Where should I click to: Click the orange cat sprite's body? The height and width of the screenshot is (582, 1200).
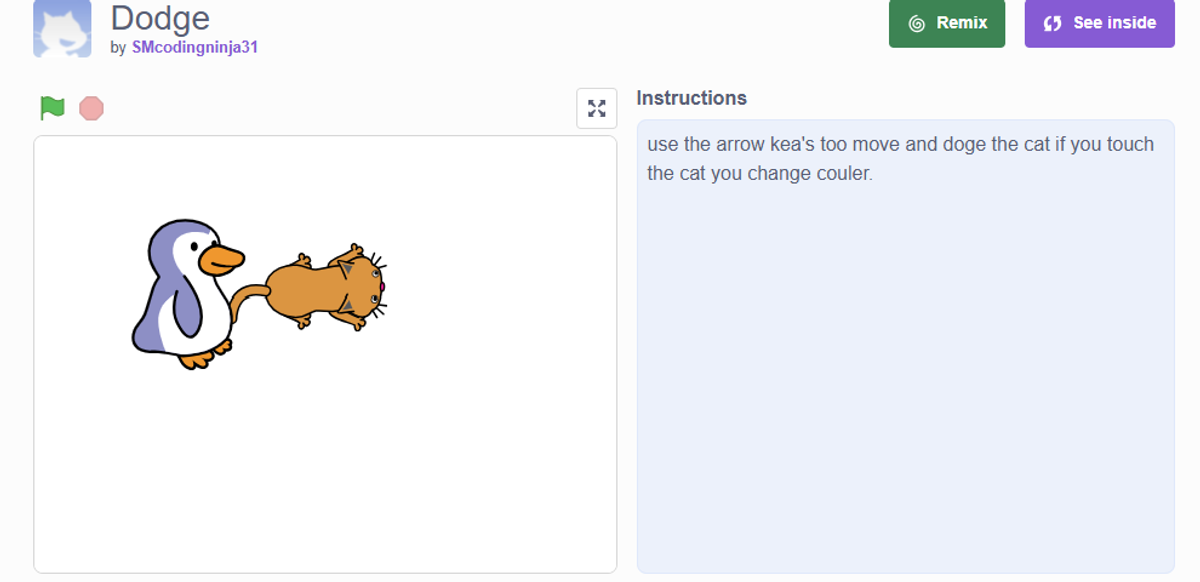pyautogui.click(x=310, y=290)
